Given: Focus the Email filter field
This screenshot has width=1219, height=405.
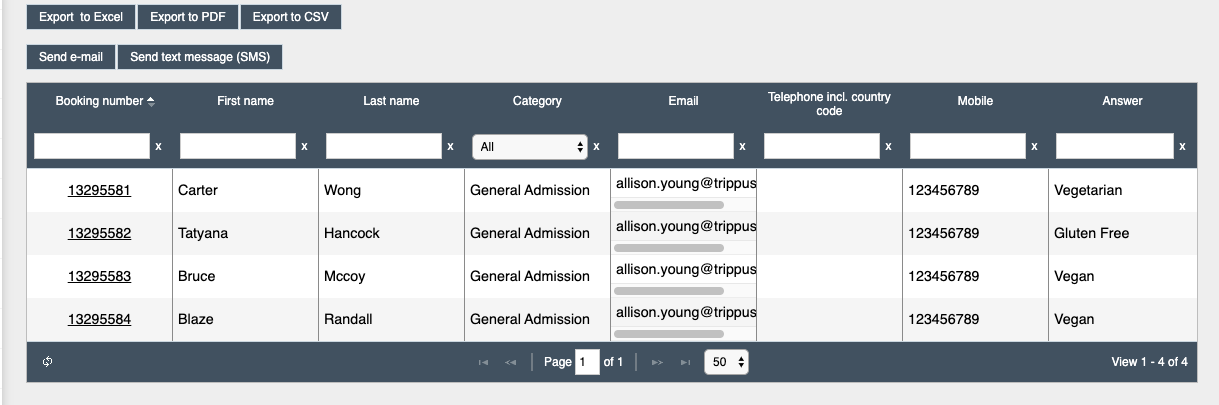Looking at the screenshot, I should coord(676,146).
